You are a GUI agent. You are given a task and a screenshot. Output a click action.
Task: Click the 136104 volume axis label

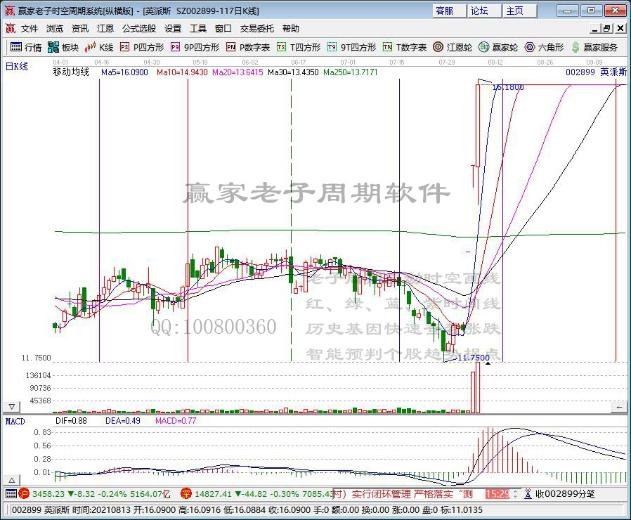tap(38, 376)
